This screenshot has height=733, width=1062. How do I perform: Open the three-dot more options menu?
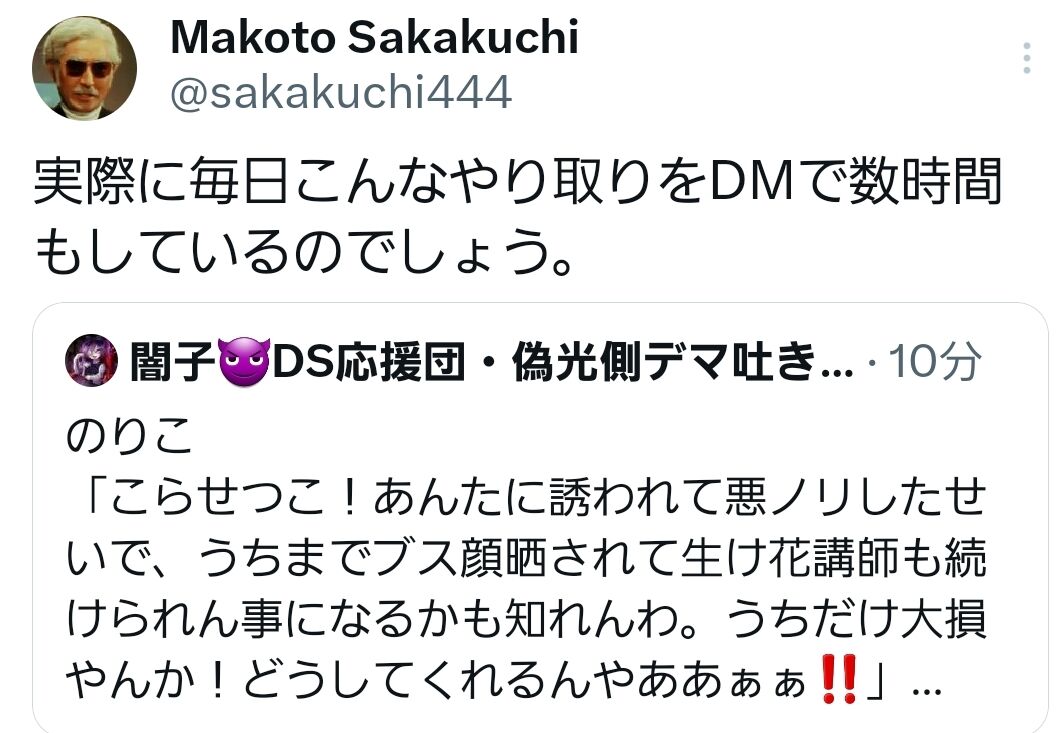[1027, 58]
